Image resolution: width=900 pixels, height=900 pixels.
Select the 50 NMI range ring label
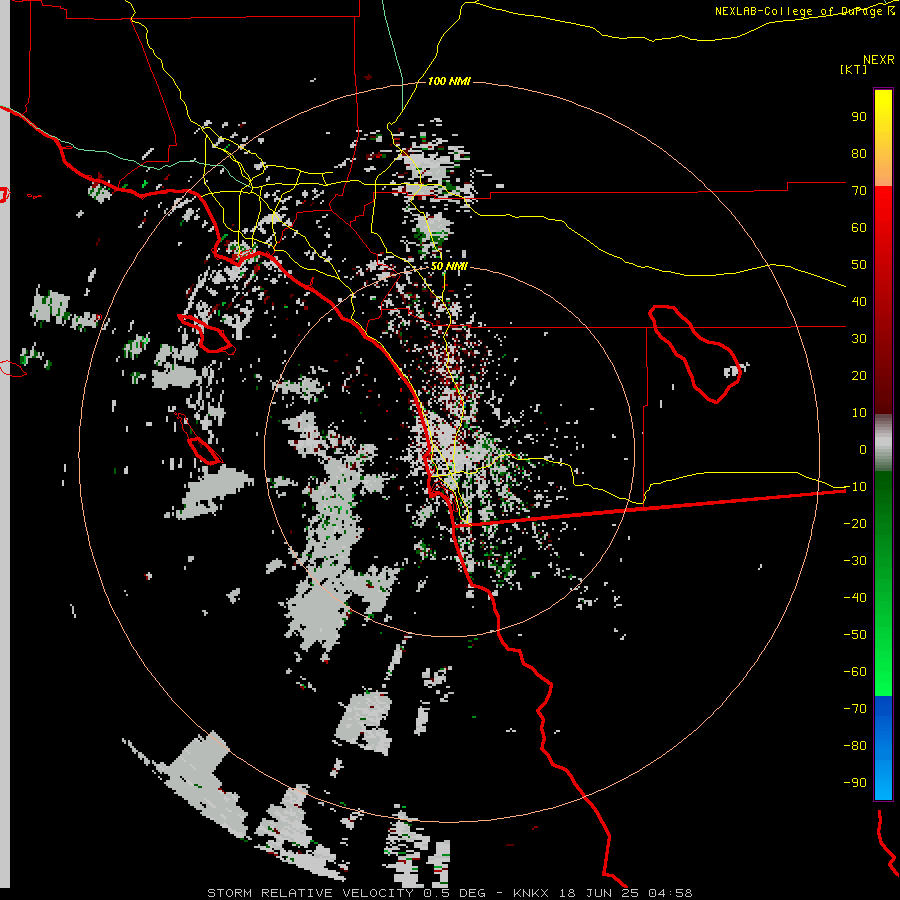tap(449, 266)
